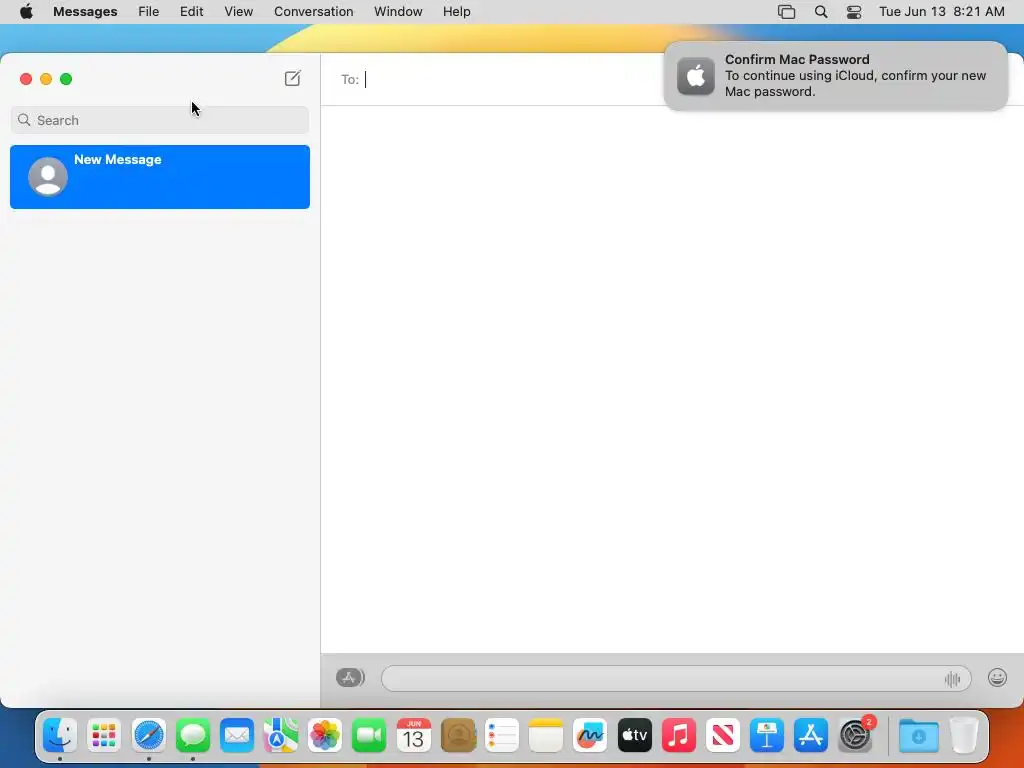Launch Maps from the Dock
Screen dimensions: 1024x768
pos(281,735)
